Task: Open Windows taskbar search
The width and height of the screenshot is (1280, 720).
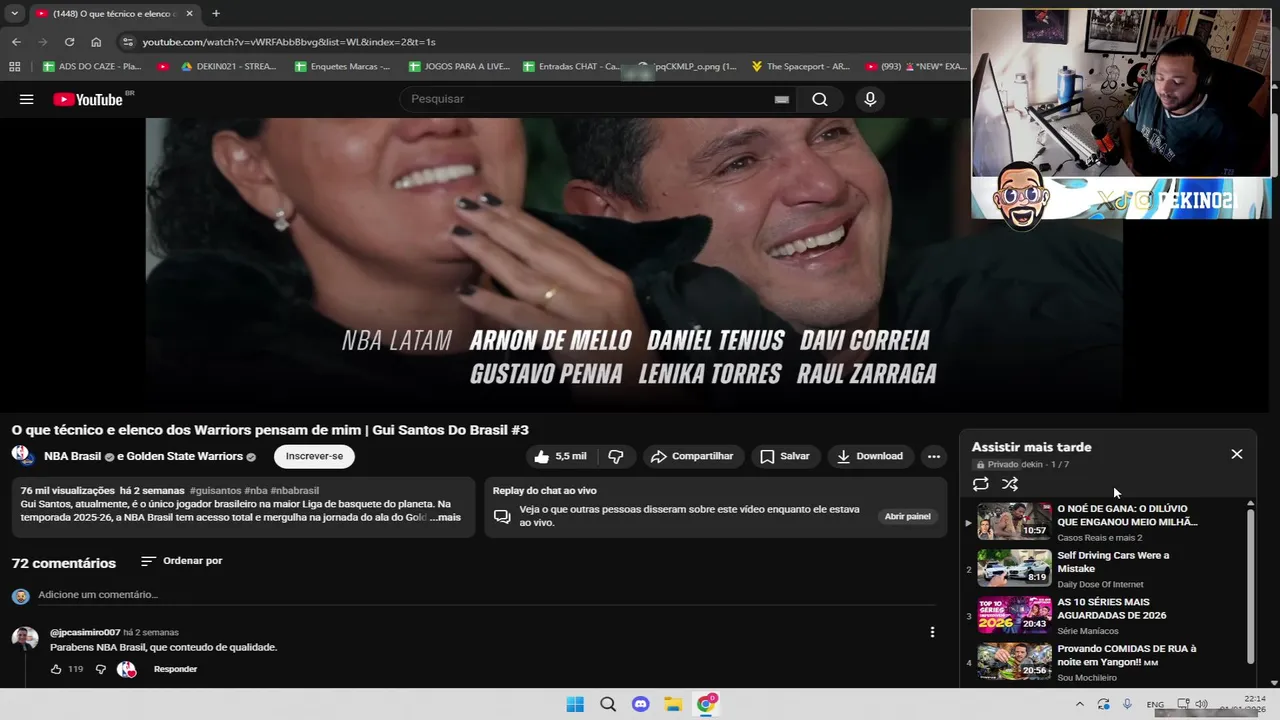Action: coord(608,704)
